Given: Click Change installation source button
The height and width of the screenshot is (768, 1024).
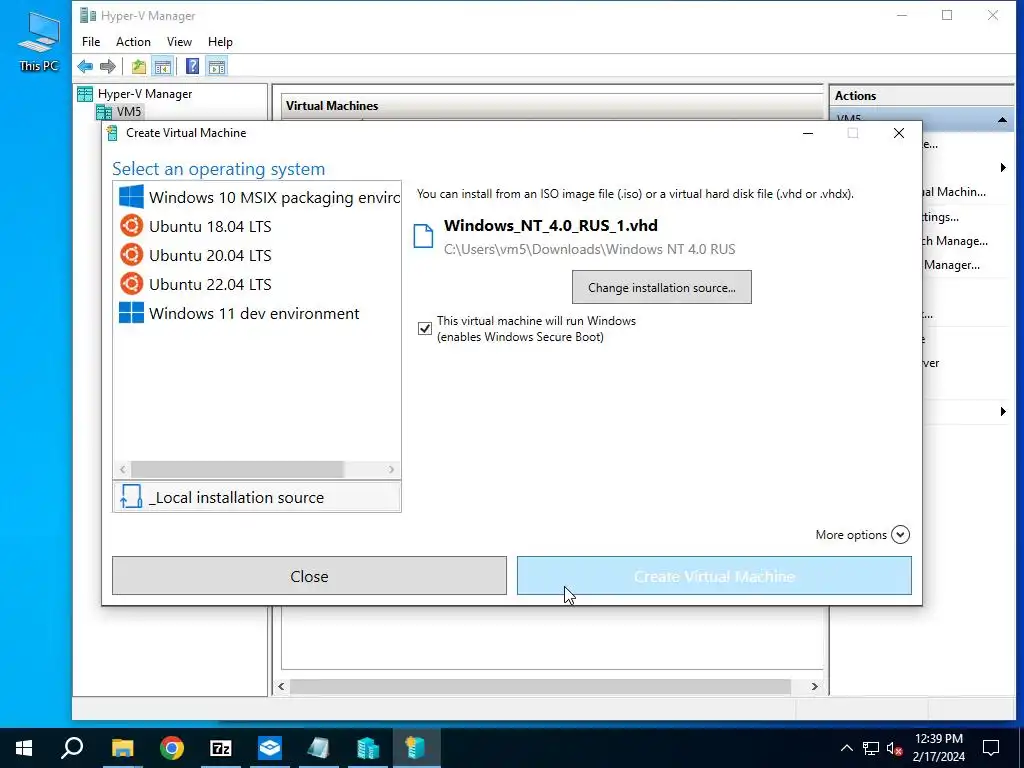Looking at the screenshot, I should pyautogui.click(x=662, y=287).
